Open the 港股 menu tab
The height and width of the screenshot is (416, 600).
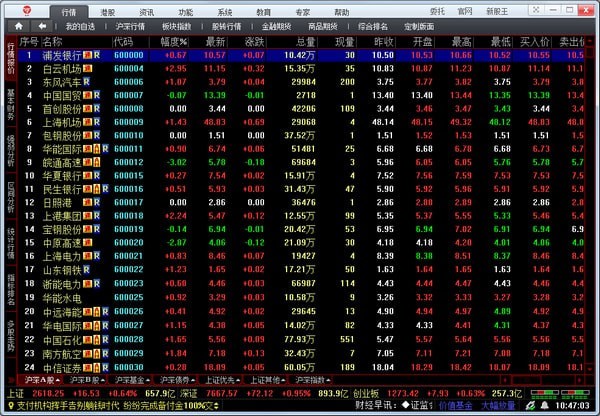108,12
